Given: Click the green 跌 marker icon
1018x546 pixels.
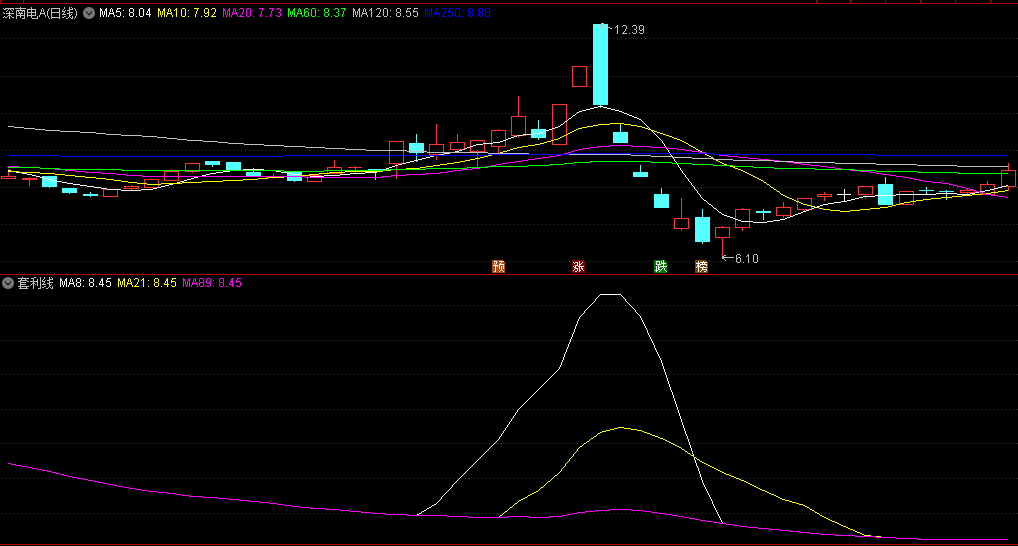Looking at the screenshot, I should coord(660,266).
